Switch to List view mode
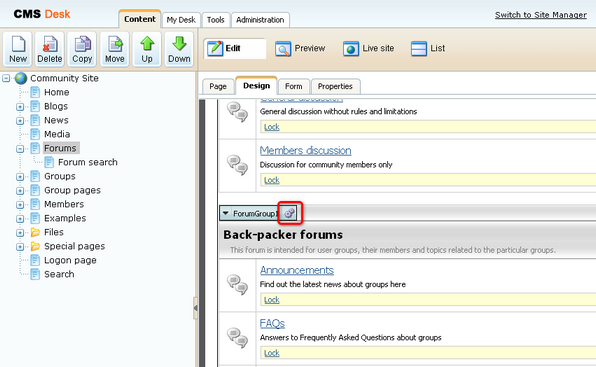The image size is (596, 367). coord(428,49)
